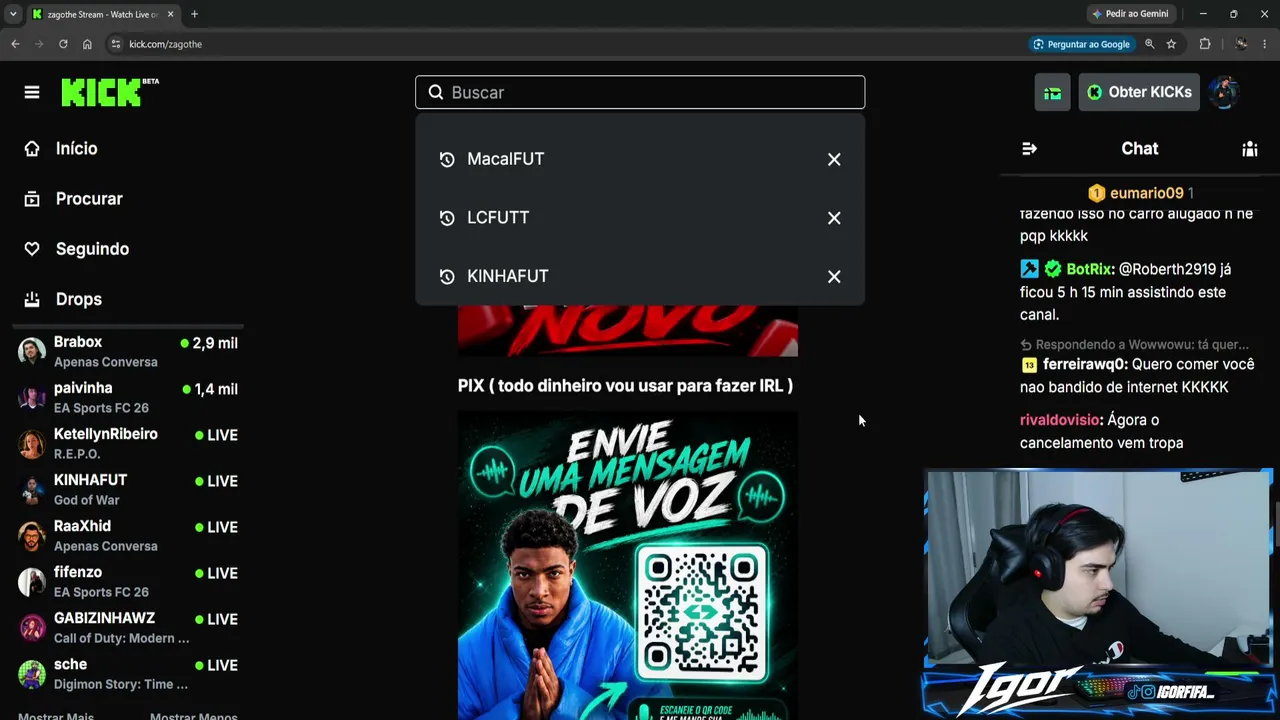Open the user profile avatar menu
This screenshot has width=1280, height=720.
1224,92
